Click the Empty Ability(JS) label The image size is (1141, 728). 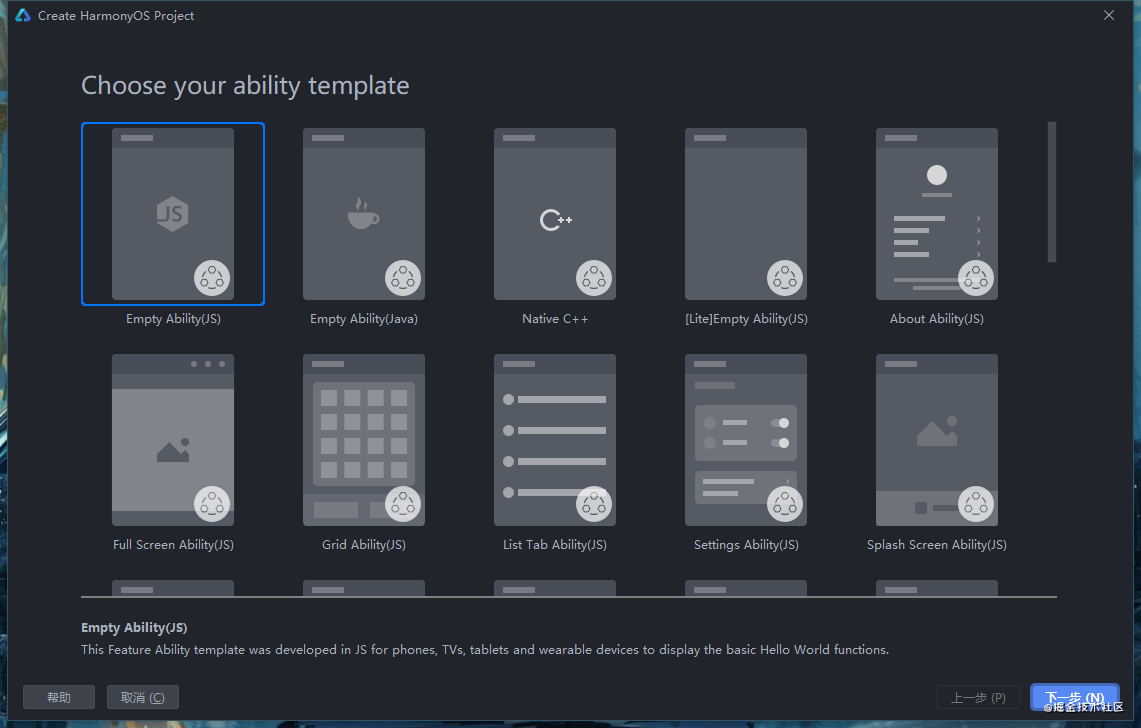pyautogui.click(x=173, y=319)
